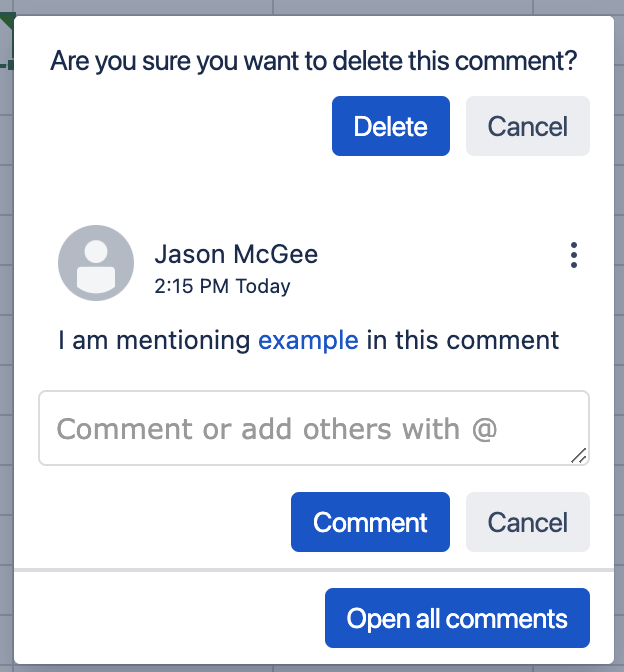Confirm with the Delete button

390,126
